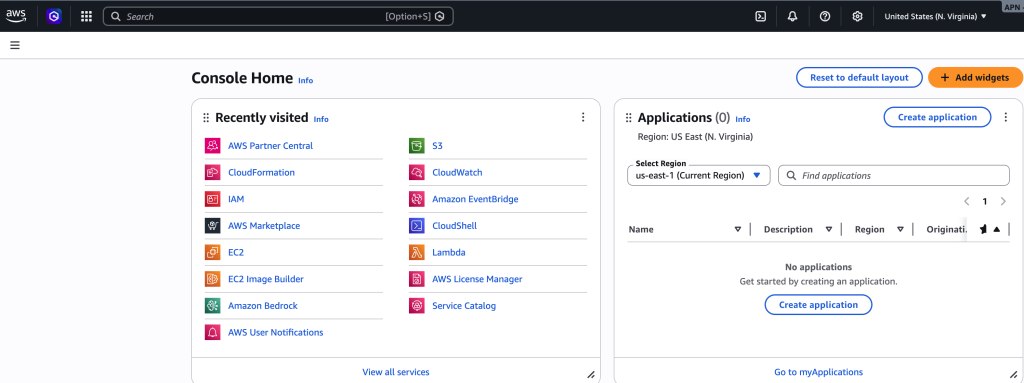Open Recently visited widget options menu
This screenshot has height=383, width=1024.
point(583,117)
